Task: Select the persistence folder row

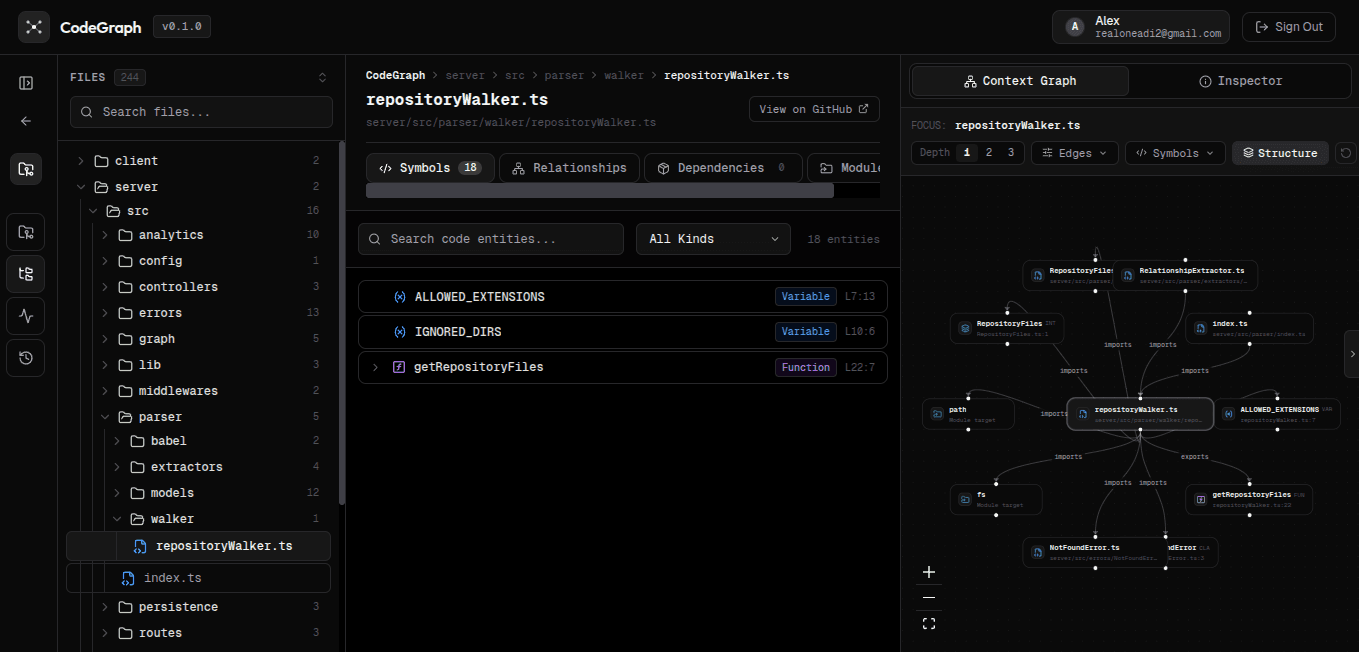Action: (198, 607)
